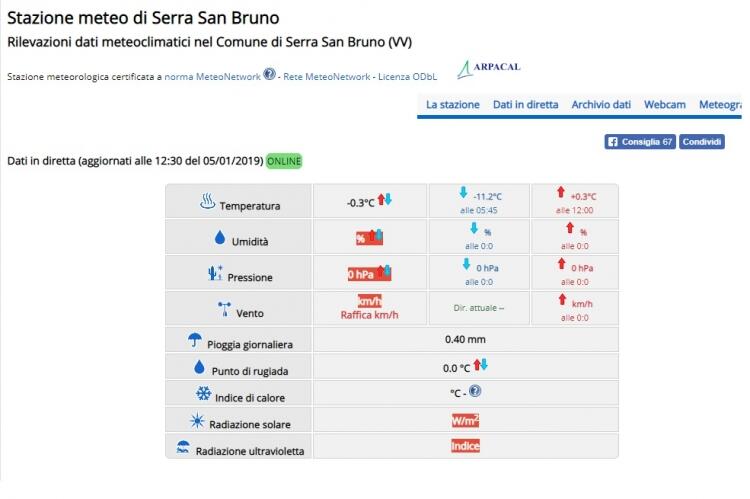Open the Archivio dati tab
This screenshot has width=750, height=499.
[x=601, y=105]
